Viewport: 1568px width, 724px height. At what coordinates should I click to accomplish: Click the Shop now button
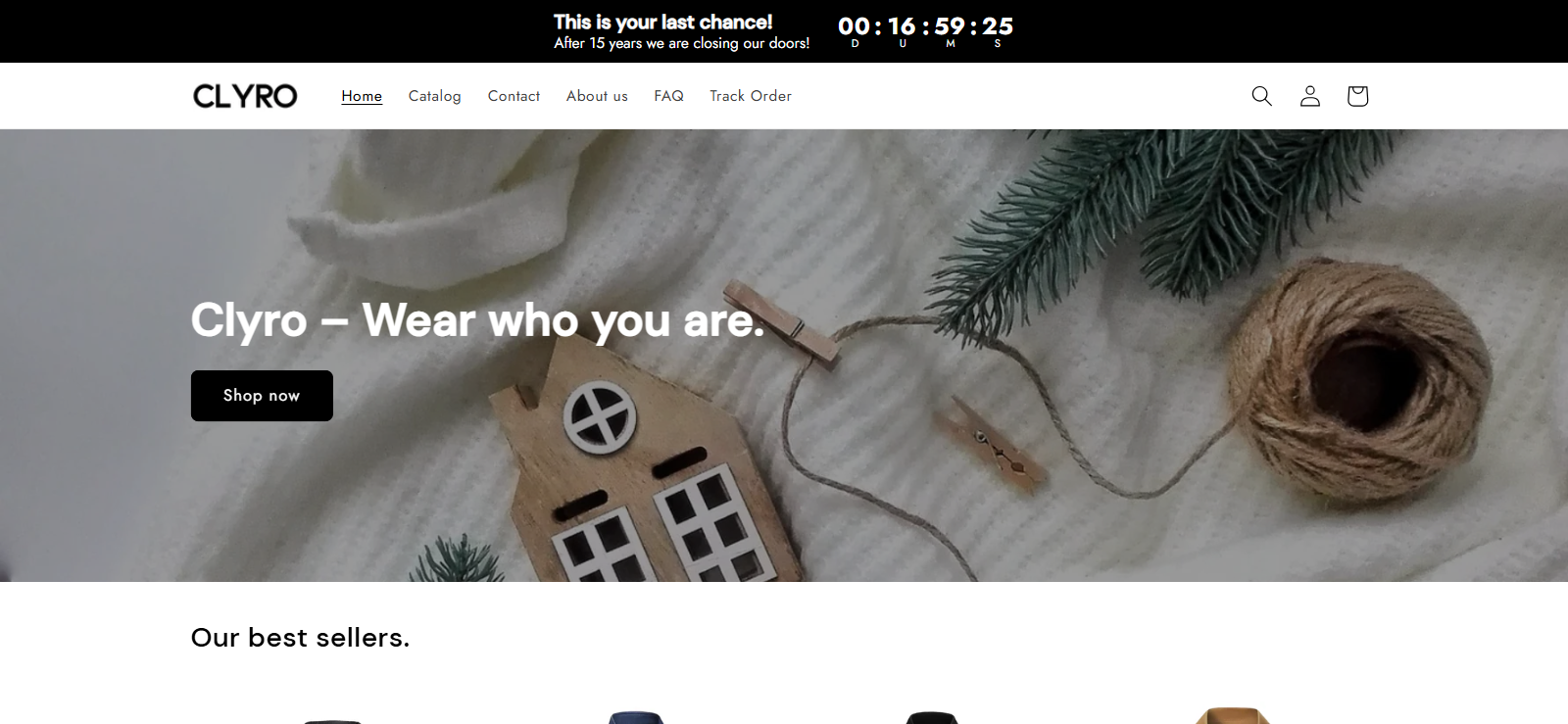(x=262, y=396)
